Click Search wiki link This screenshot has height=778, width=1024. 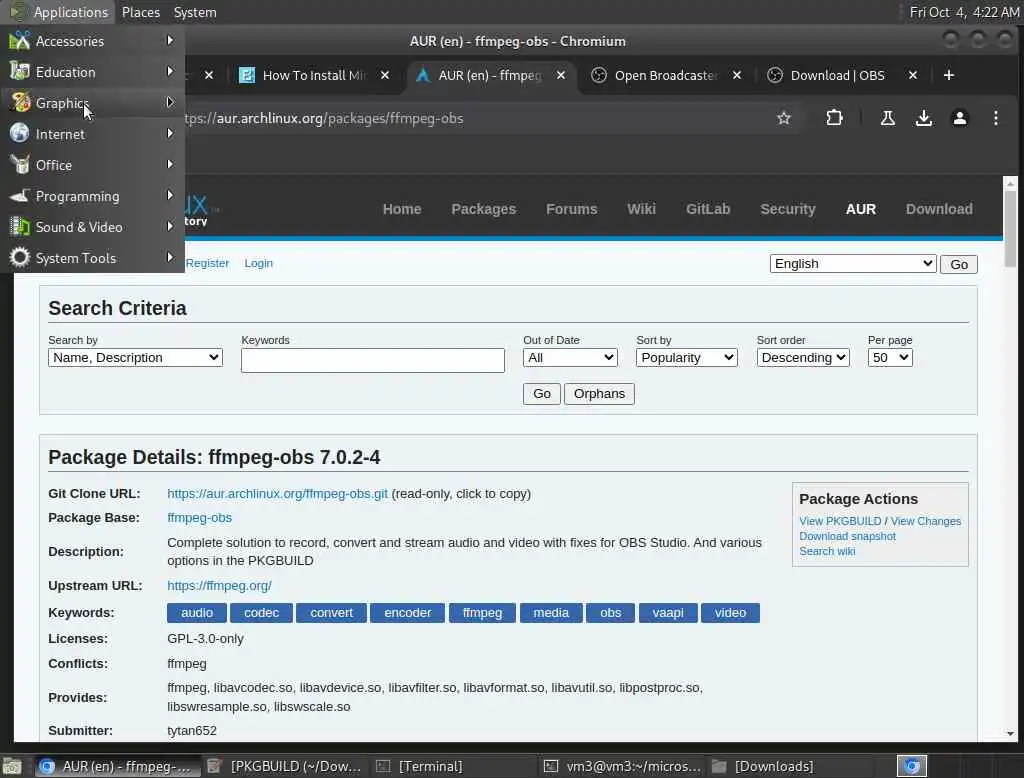(827, 551)
